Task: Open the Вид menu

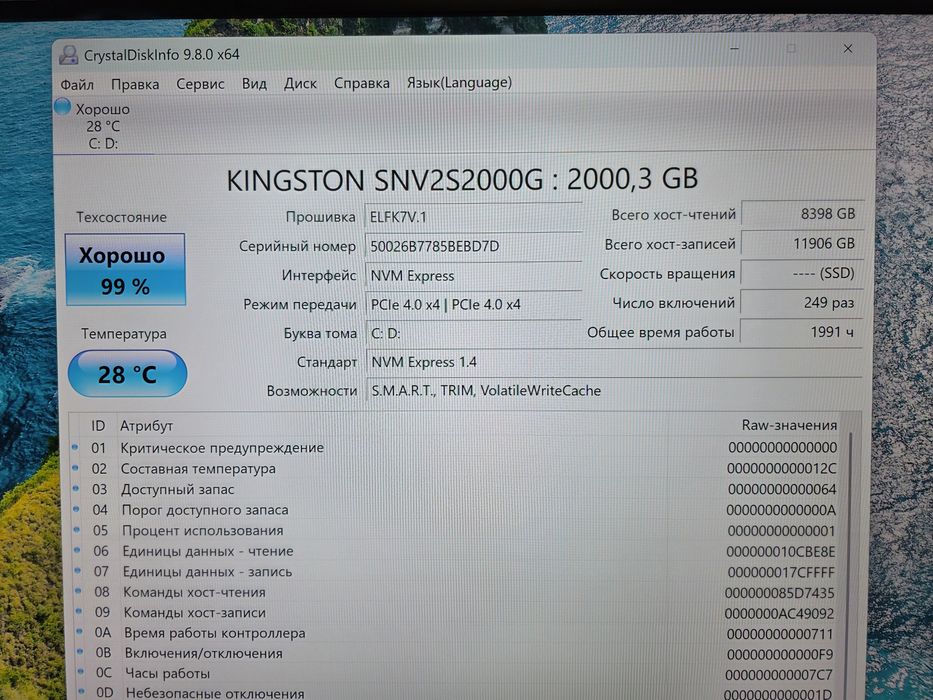Action: 254,84
